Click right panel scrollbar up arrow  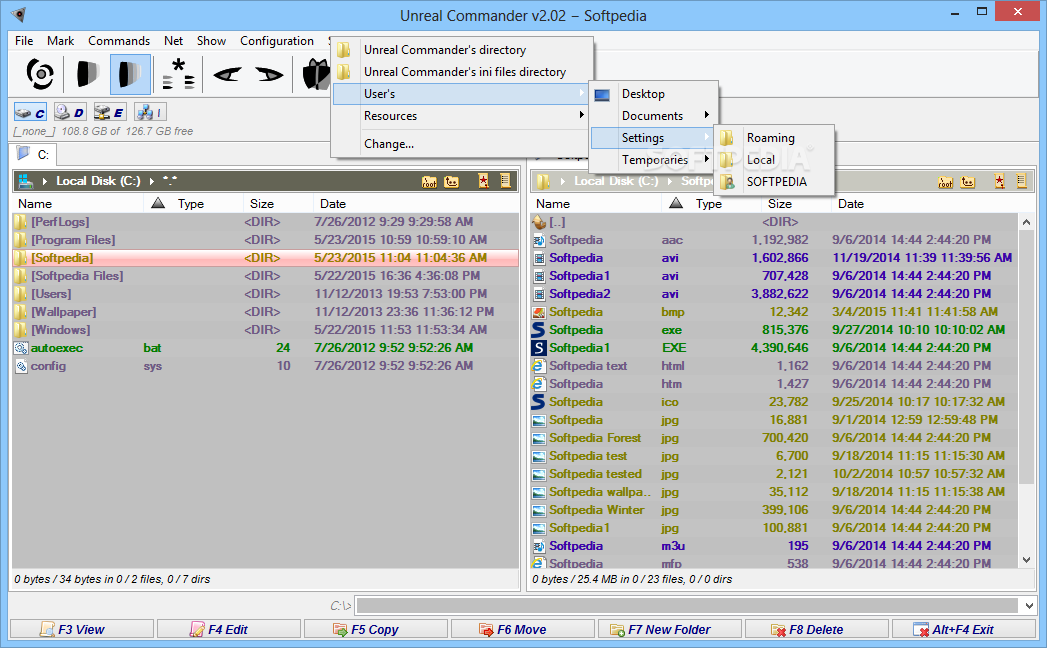(1026, 222)
